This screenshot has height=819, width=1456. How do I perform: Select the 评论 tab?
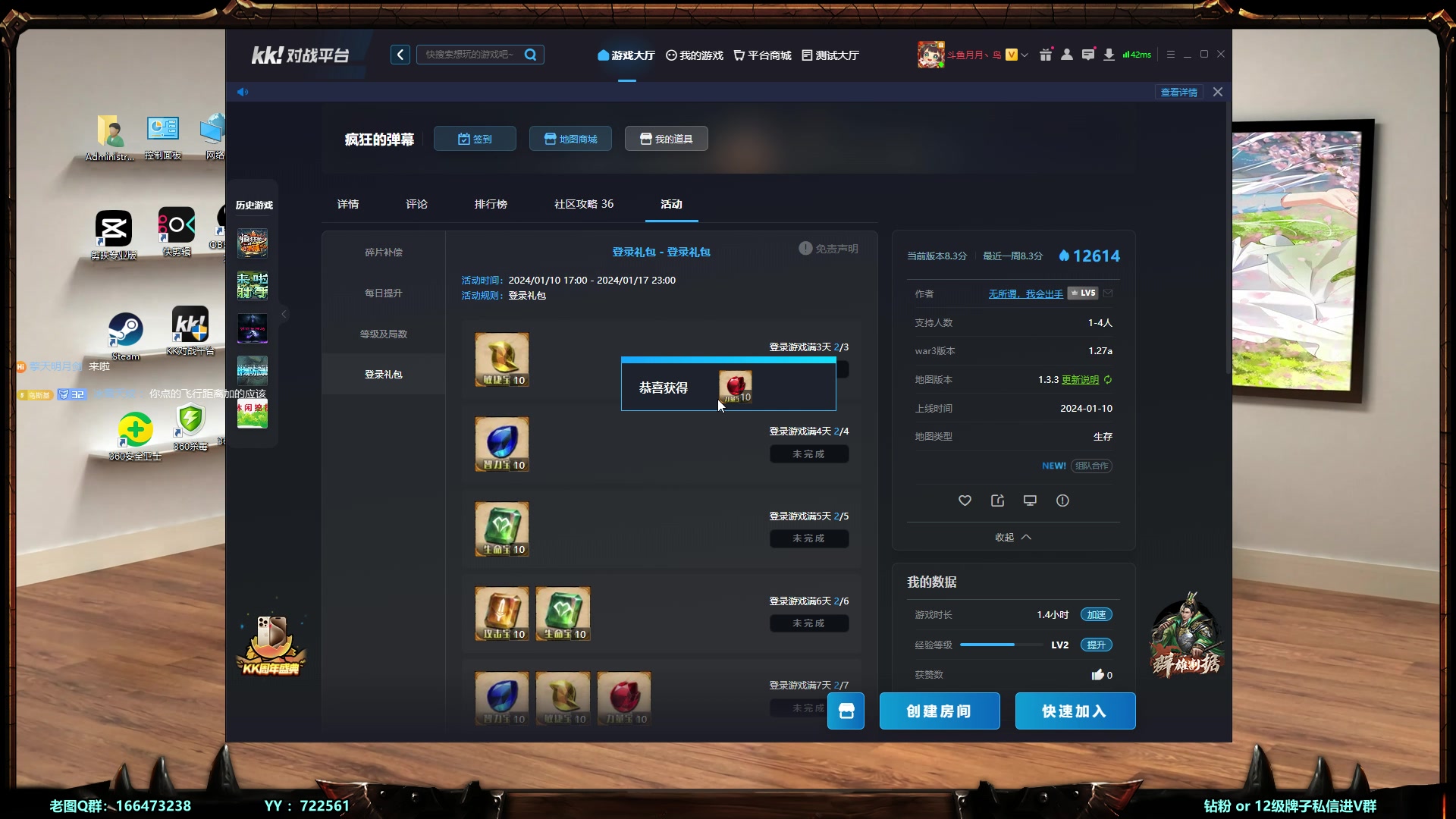click(416, 204)
